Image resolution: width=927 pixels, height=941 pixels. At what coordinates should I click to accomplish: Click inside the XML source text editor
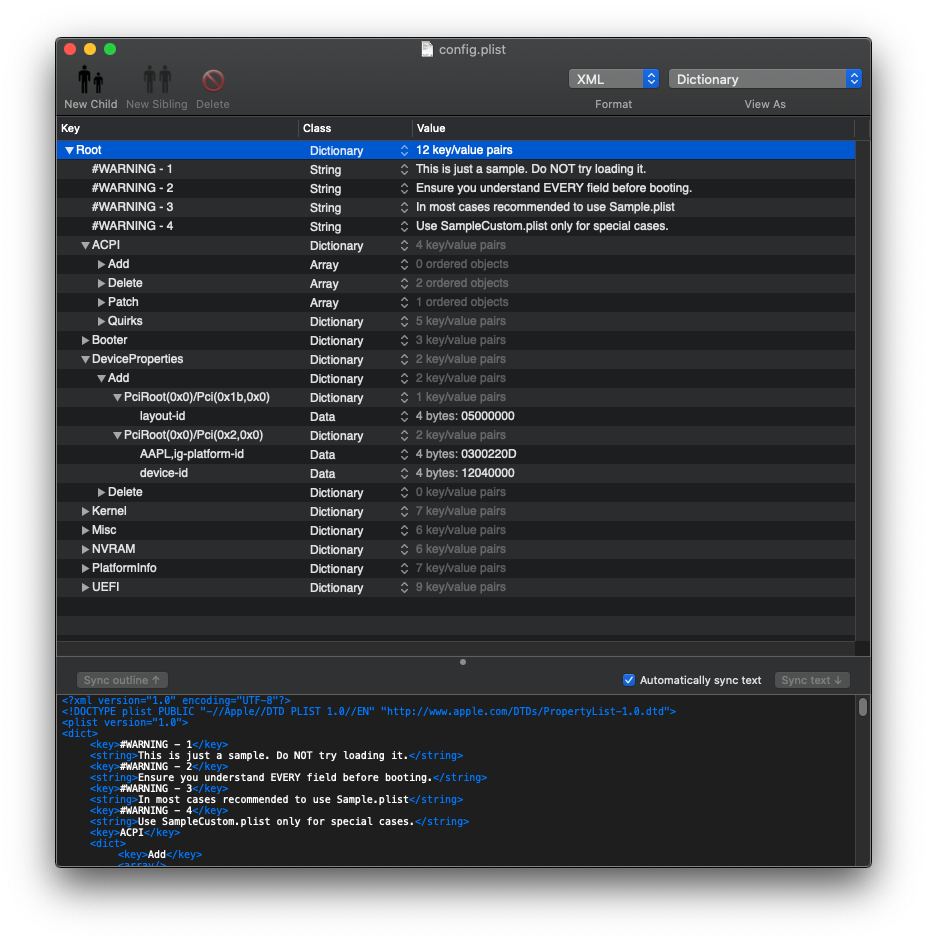[x=456, y=780]
